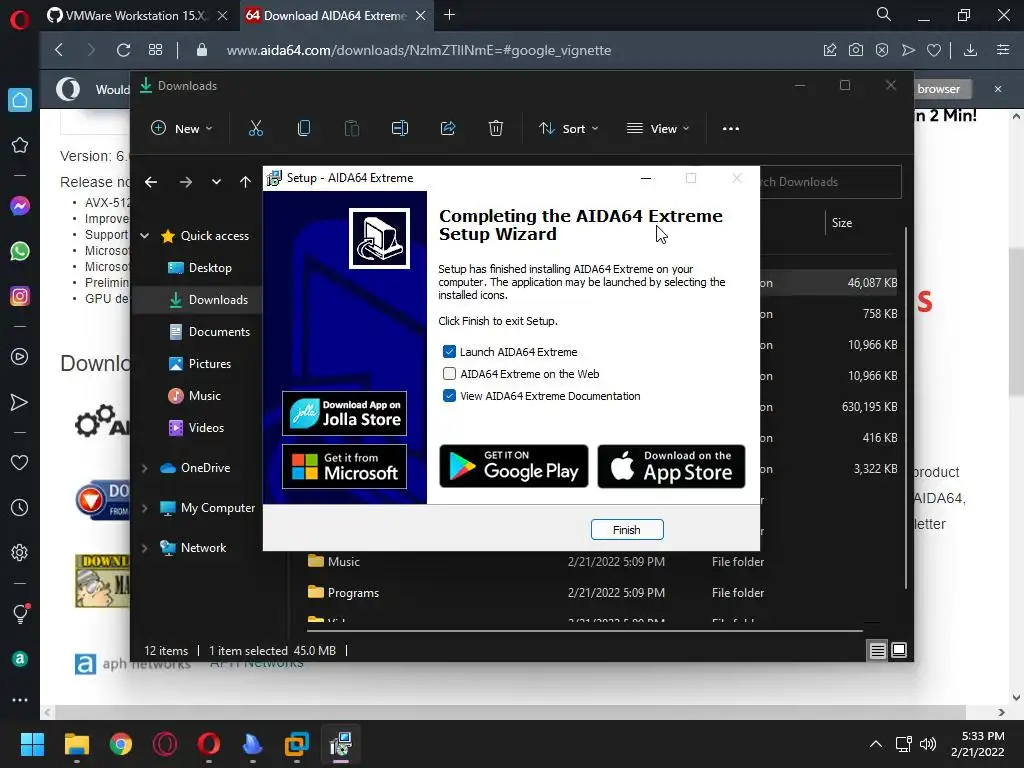Viewport: 1024px width, 768px height.
Task: Reload the page in Opera
Action: pyautogui.click(x=123, y=50)
